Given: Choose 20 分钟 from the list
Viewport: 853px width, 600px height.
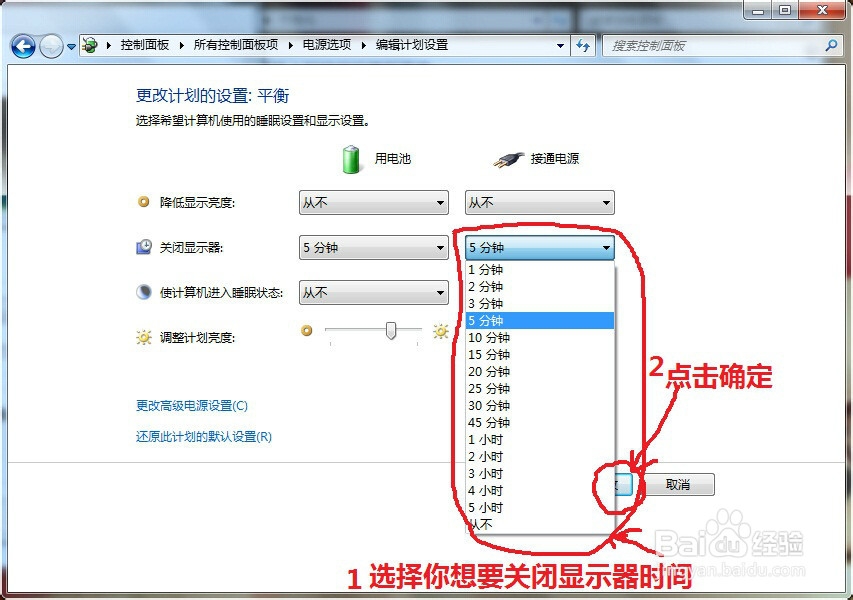Looking at the screenshot, I should coord(540,372).
